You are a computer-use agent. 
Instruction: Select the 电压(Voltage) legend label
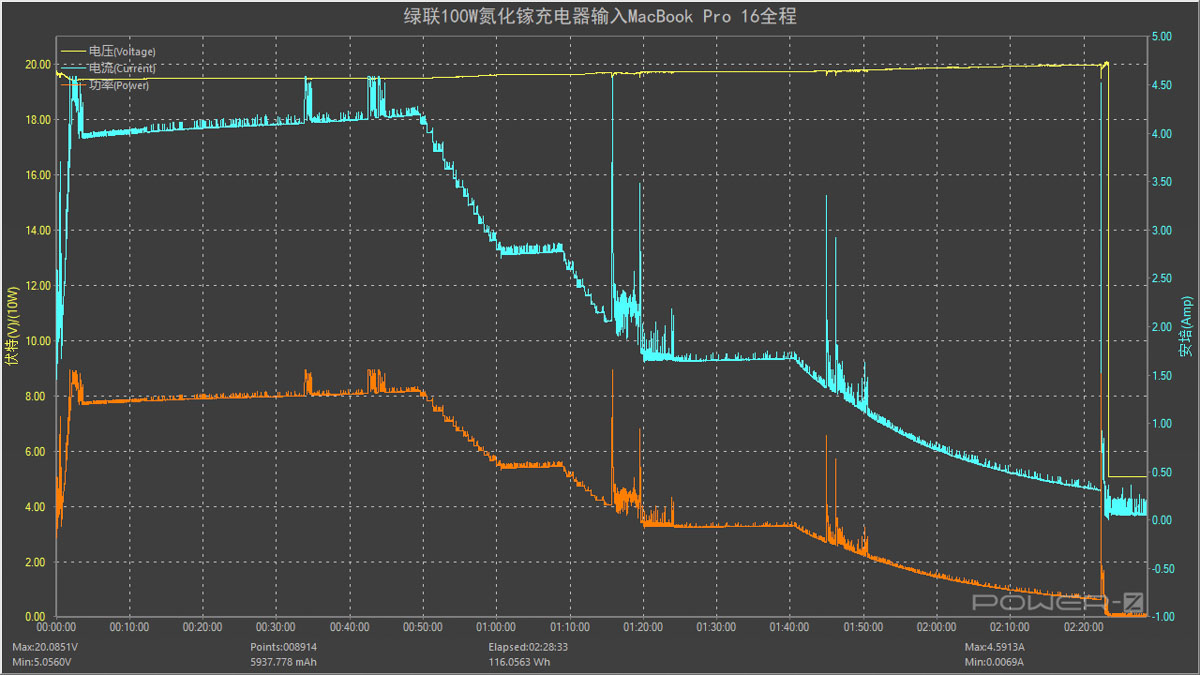(x=122, y=51)
